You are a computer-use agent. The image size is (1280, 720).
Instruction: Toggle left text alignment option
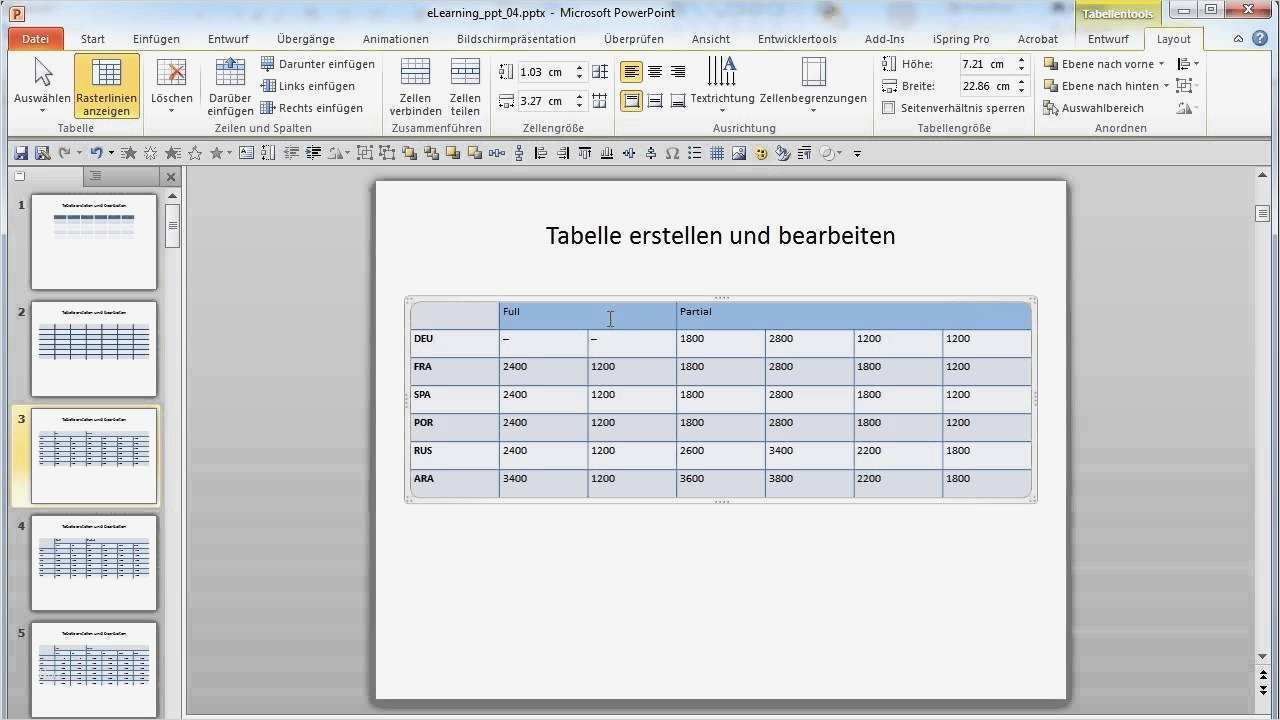(631, 71)
